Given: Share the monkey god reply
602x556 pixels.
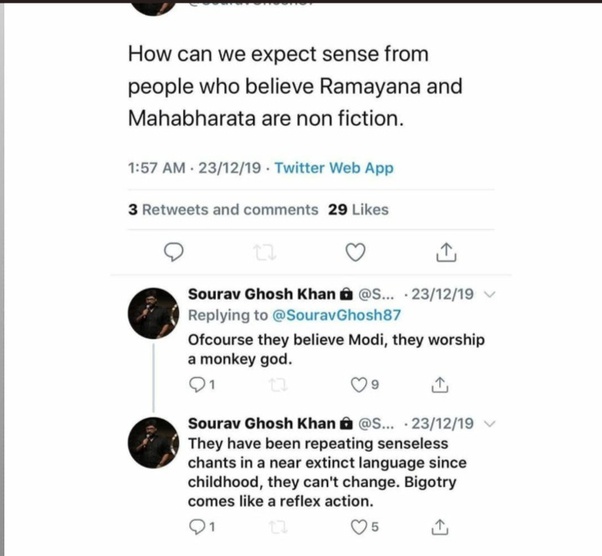Looking at the screenshot, I should pos(439,384).
